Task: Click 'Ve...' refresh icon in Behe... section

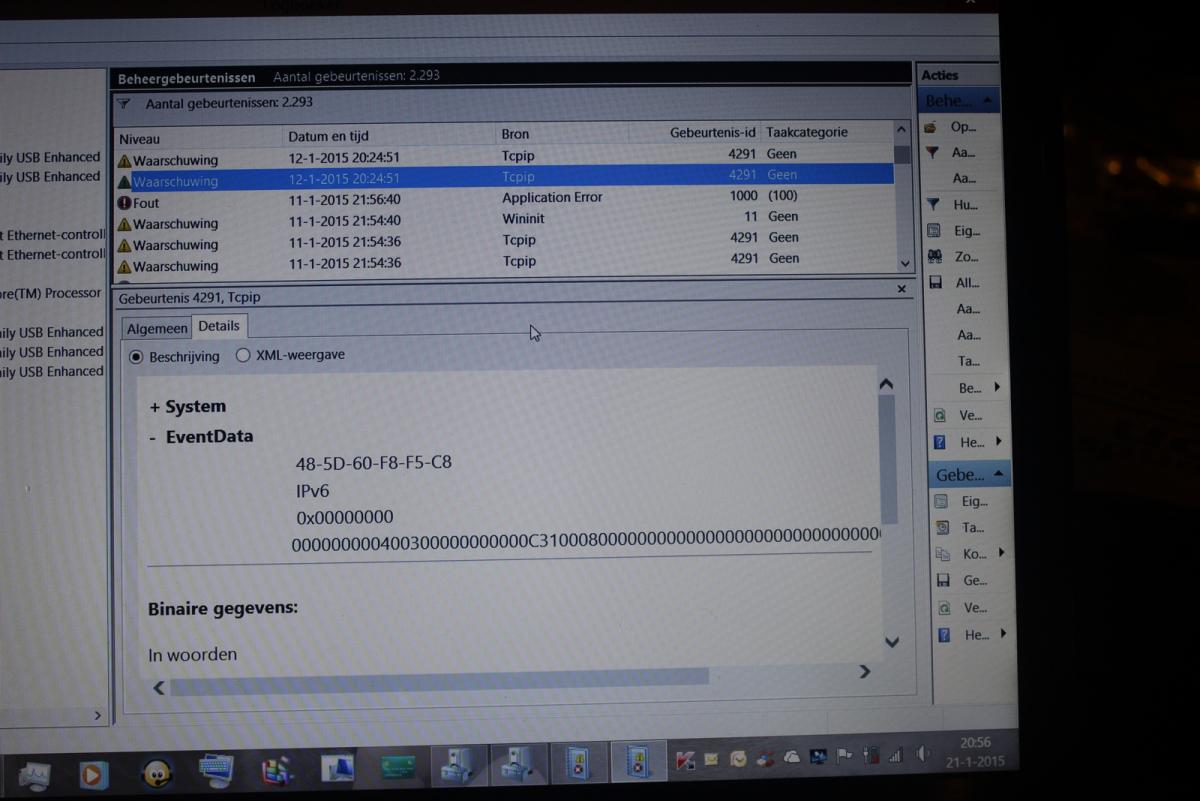Action: coord(939,414)
